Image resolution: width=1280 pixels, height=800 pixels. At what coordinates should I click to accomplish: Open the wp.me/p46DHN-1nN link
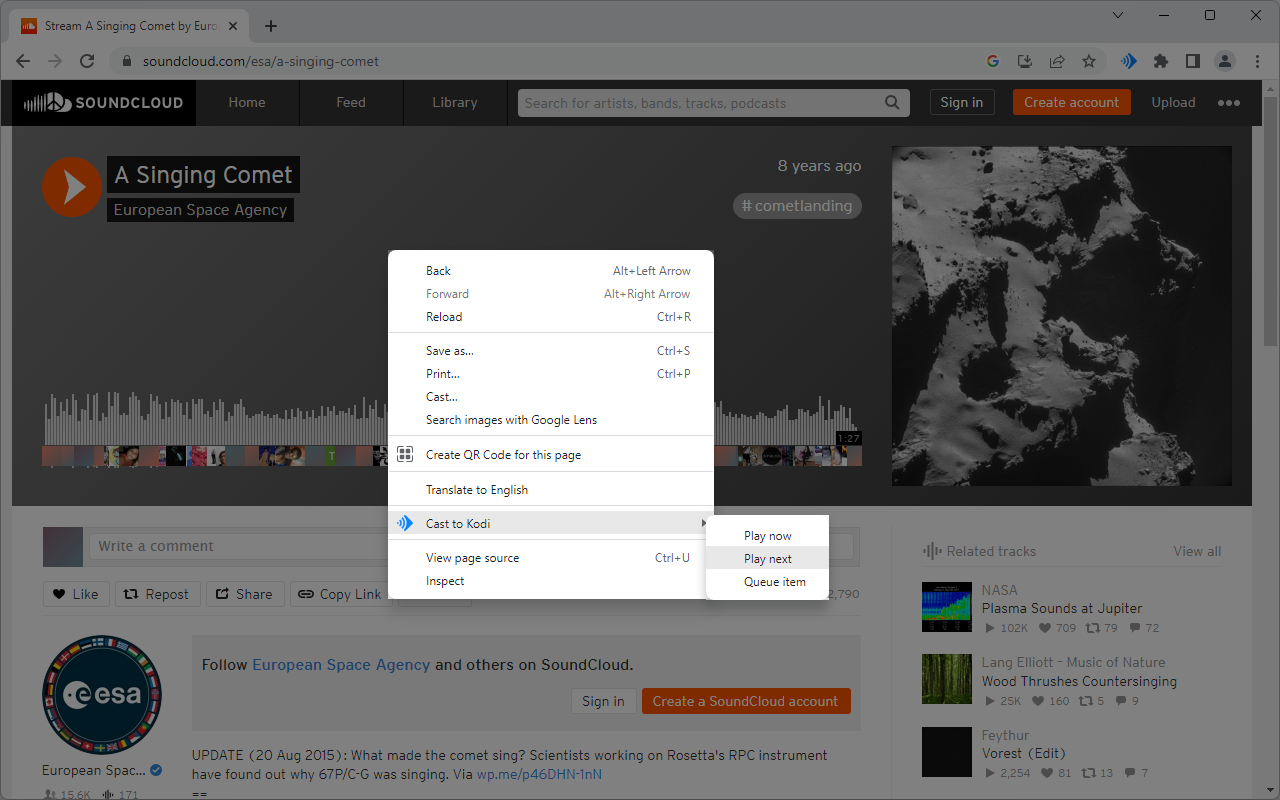point(539,774)
